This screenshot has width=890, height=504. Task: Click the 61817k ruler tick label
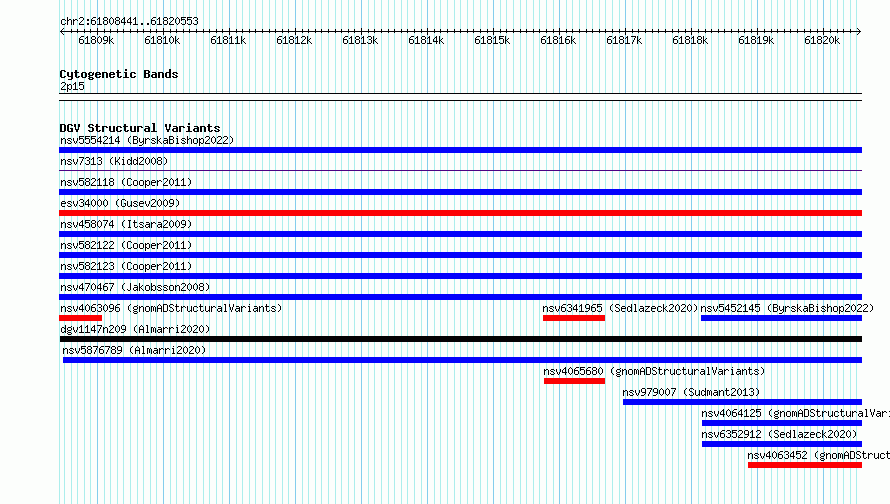point(624,40)
